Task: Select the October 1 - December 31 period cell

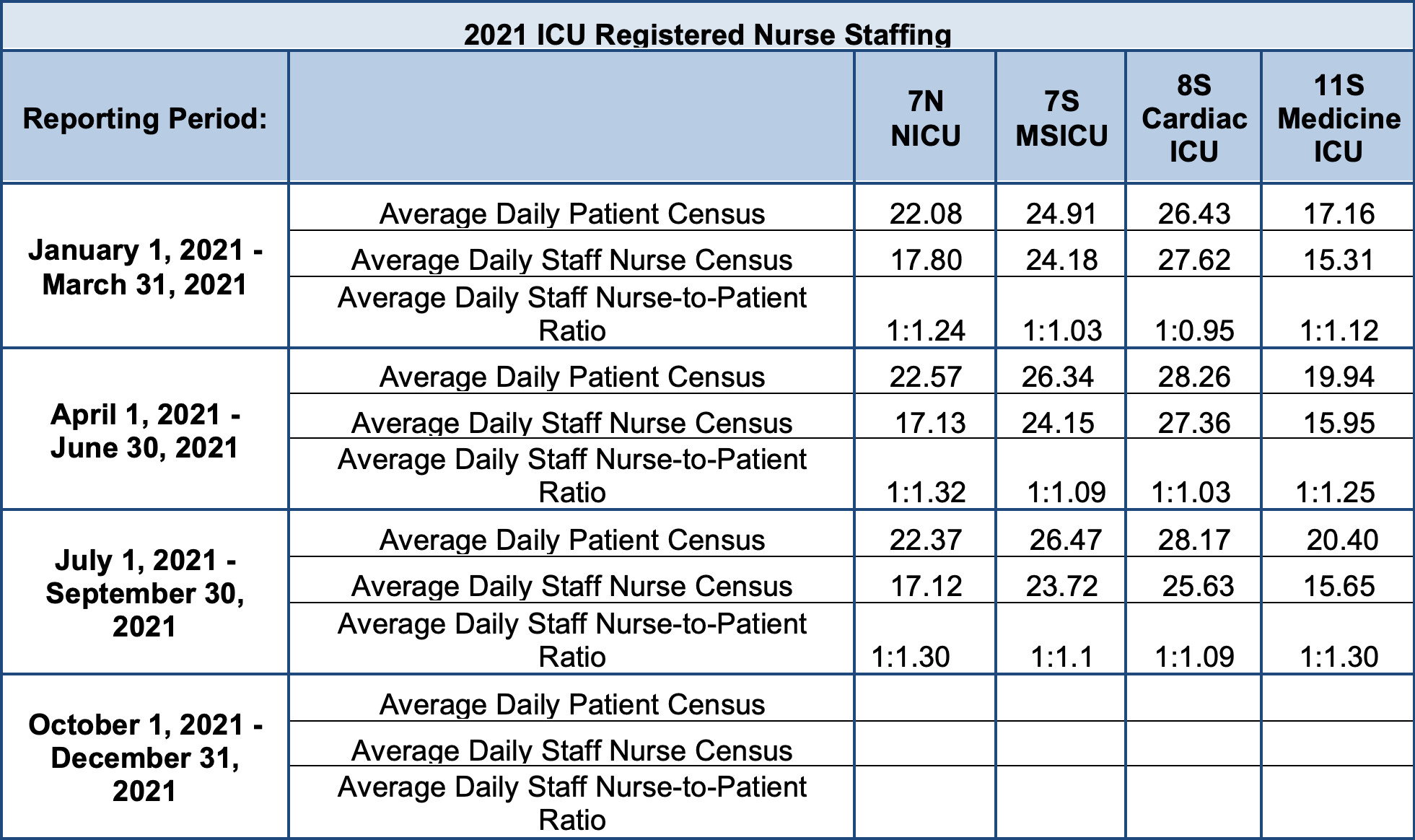Action: (x=145, y=758)
